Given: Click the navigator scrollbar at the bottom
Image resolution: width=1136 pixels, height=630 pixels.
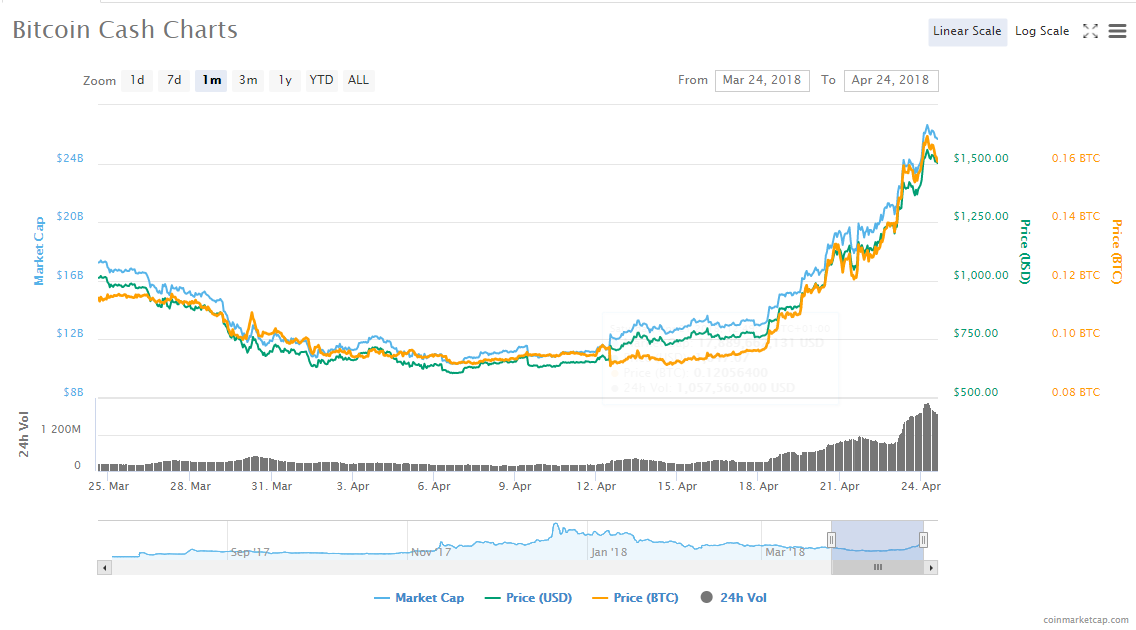Looking at the screenshot, I should (877, 566).
